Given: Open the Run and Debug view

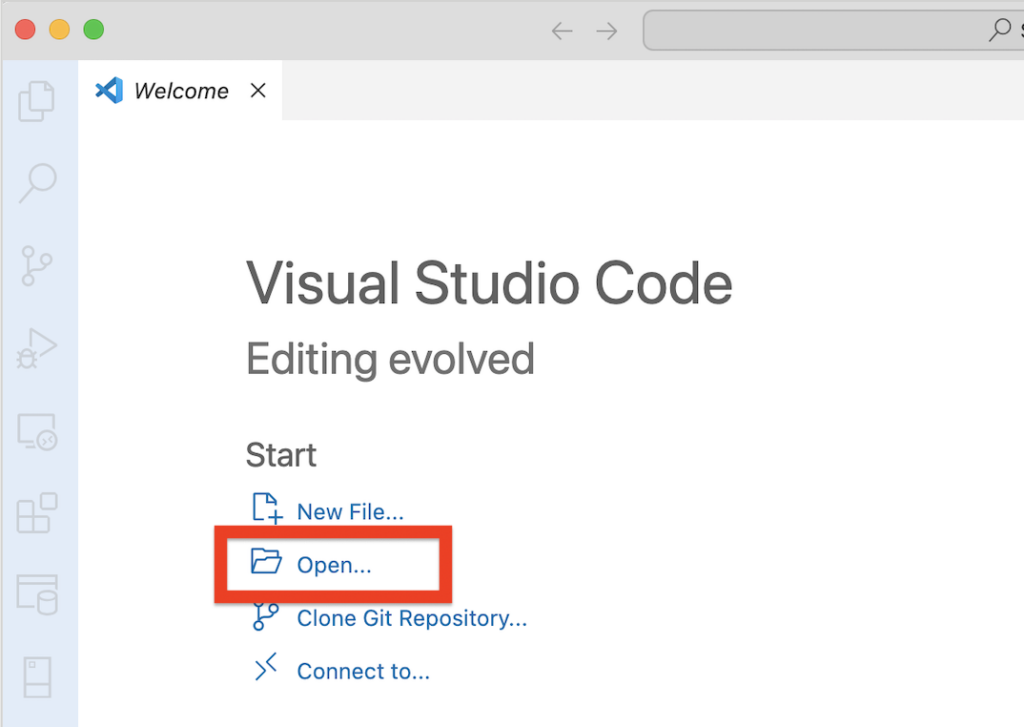Looking at the screenshot, I should coord(37,348).
